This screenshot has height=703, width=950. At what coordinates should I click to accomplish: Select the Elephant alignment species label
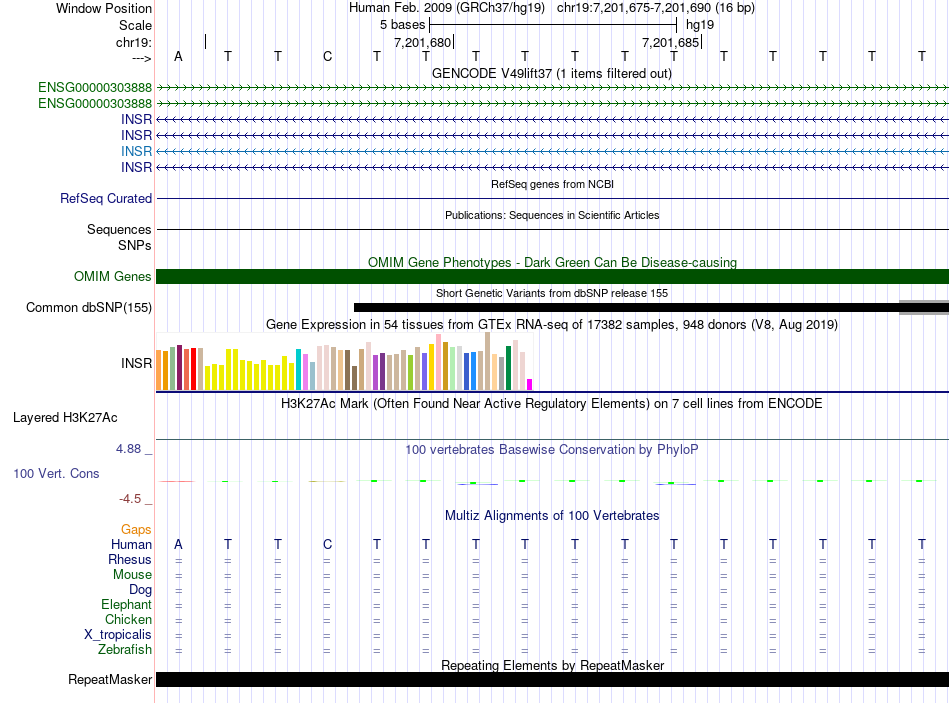(x=126, y=605)
